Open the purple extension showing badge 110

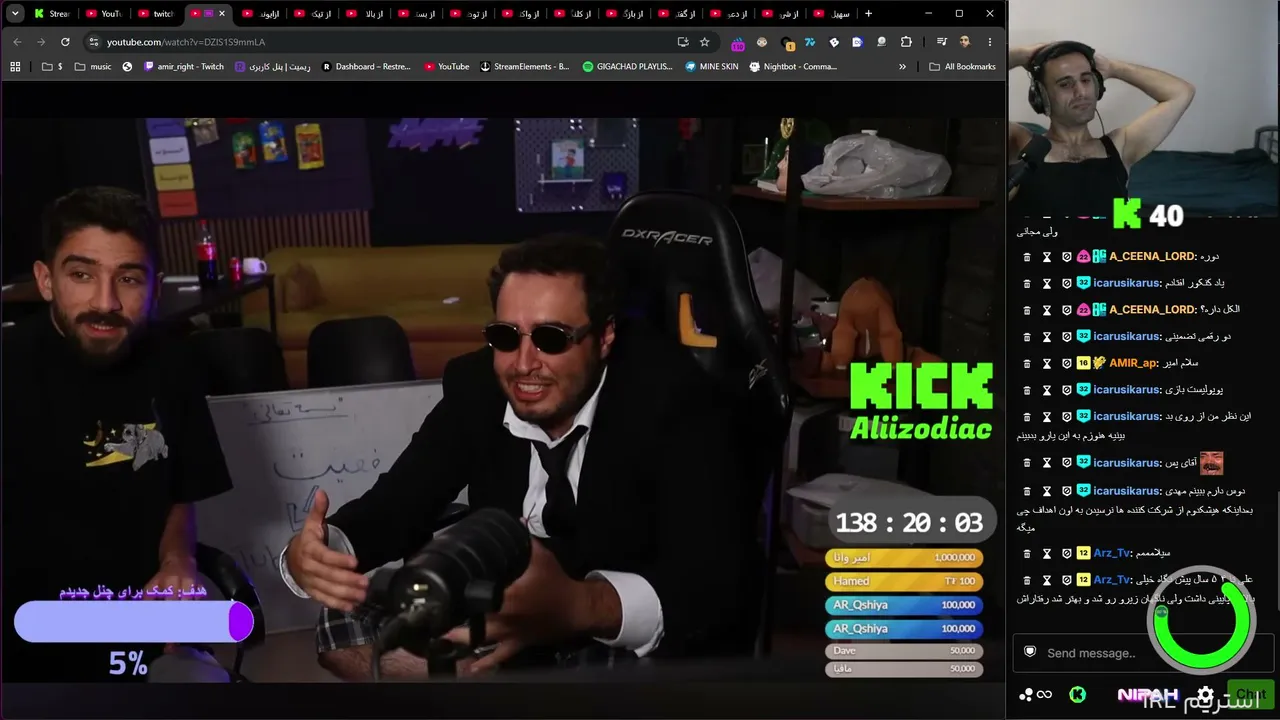pos(738,43)
